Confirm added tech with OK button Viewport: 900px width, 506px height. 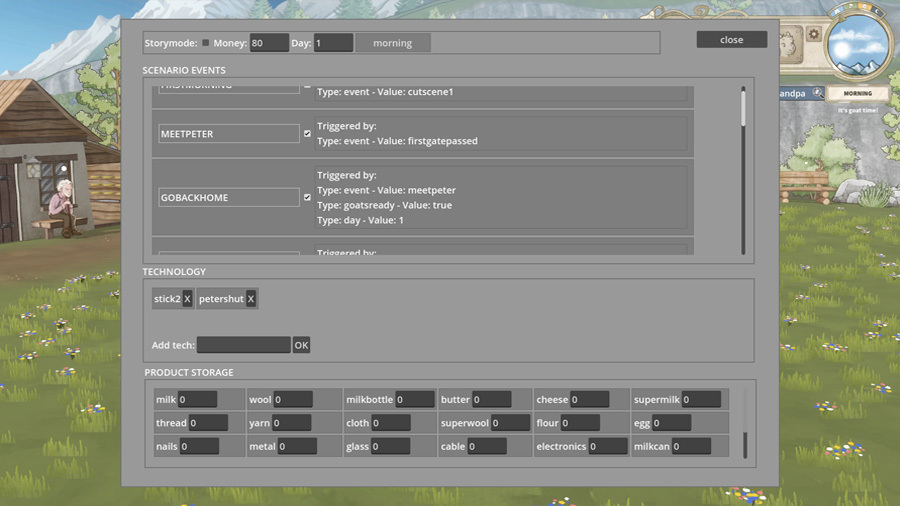click(301, 345)
